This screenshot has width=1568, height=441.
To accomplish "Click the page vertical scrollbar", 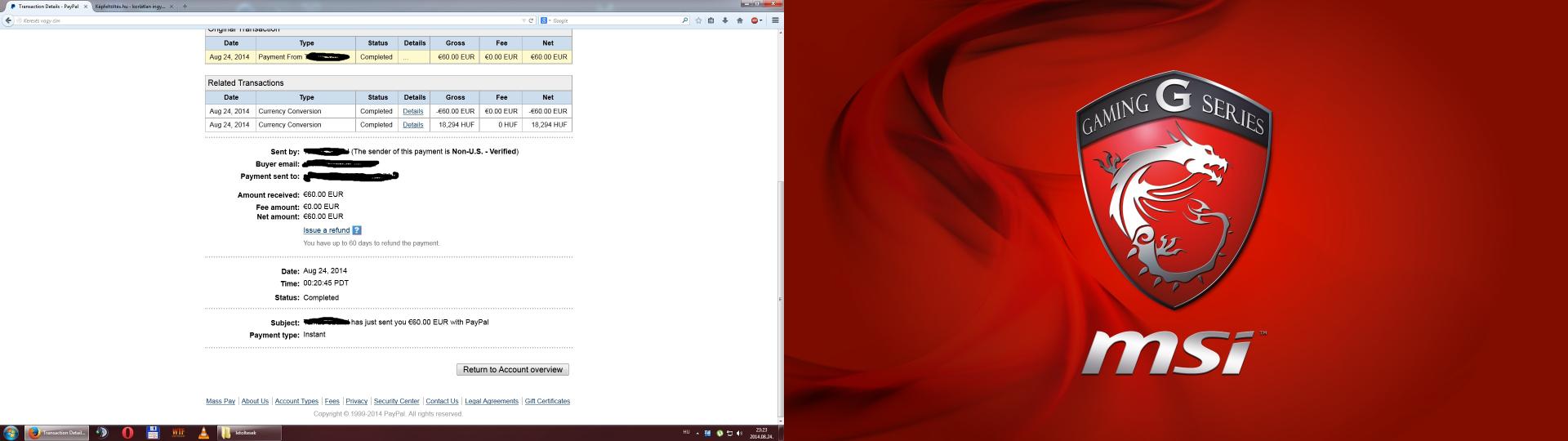I will [x=780, y=299].
